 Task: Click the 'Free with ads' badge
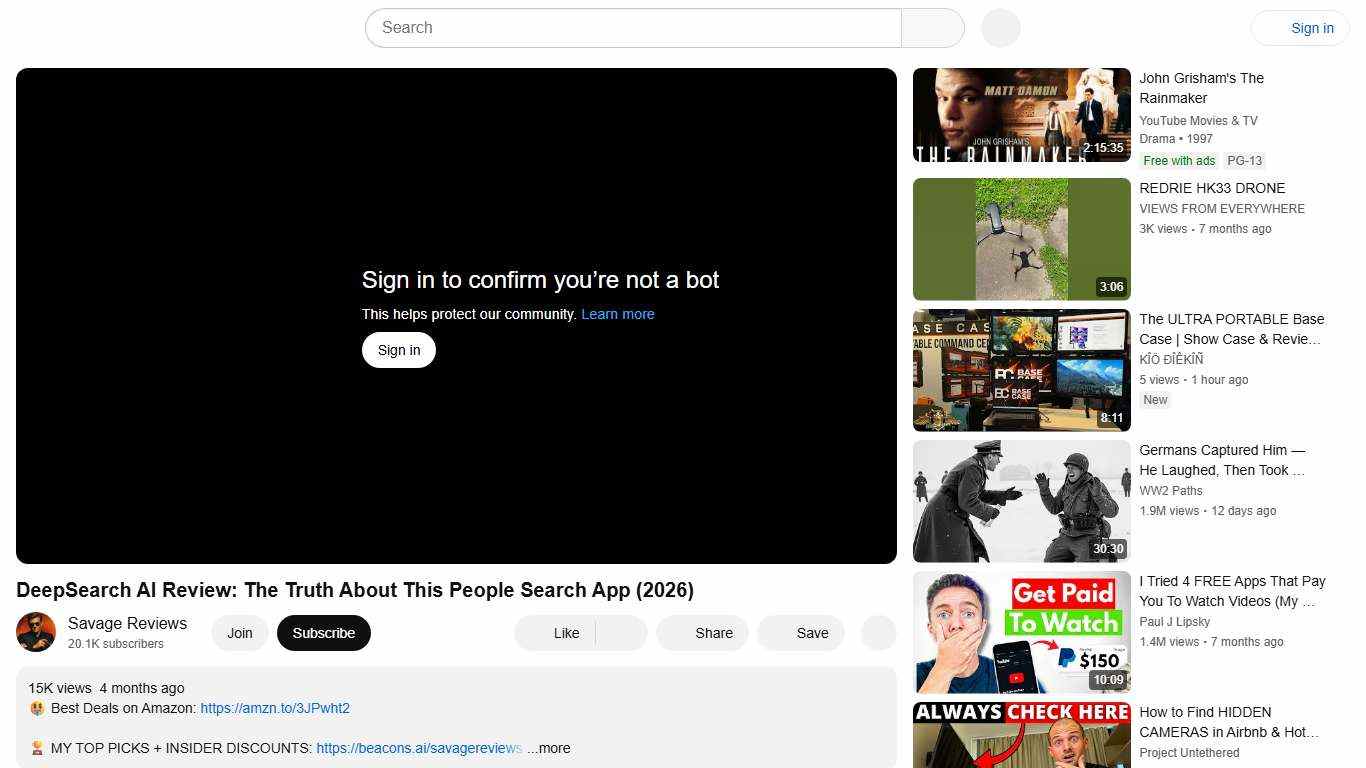pos(1178,160)
